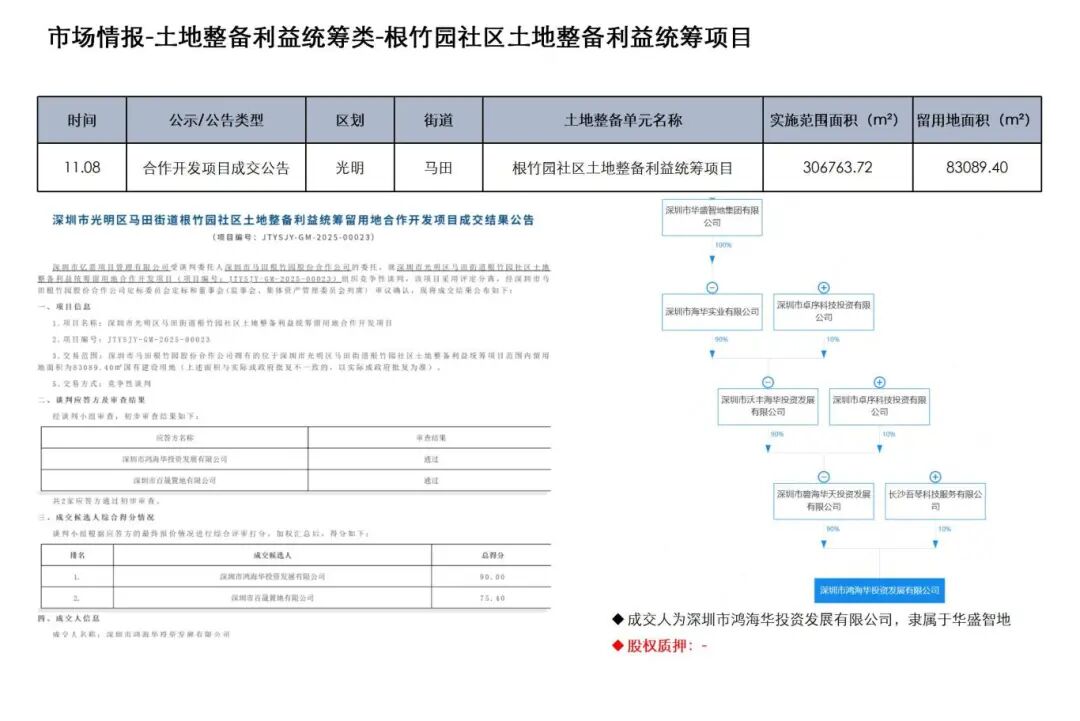Viewport: 1080px width, 721px height.
Task: Click plus icon above second-level 深圳市卓序科技投资有限公司
Action: pyautogui.click(x=879, y=383)
